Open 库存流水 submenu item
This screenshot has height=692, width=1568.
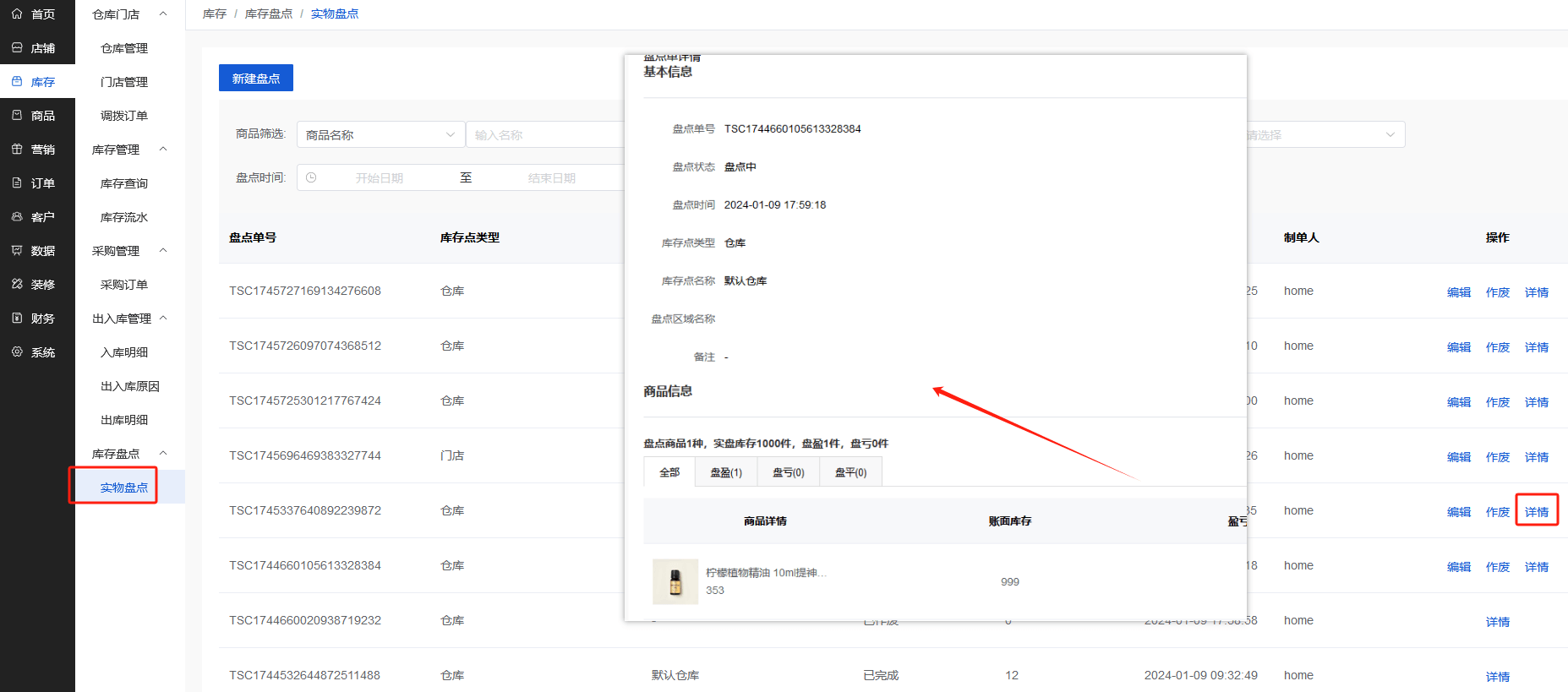pyautogui.click(x=124, y=217)
